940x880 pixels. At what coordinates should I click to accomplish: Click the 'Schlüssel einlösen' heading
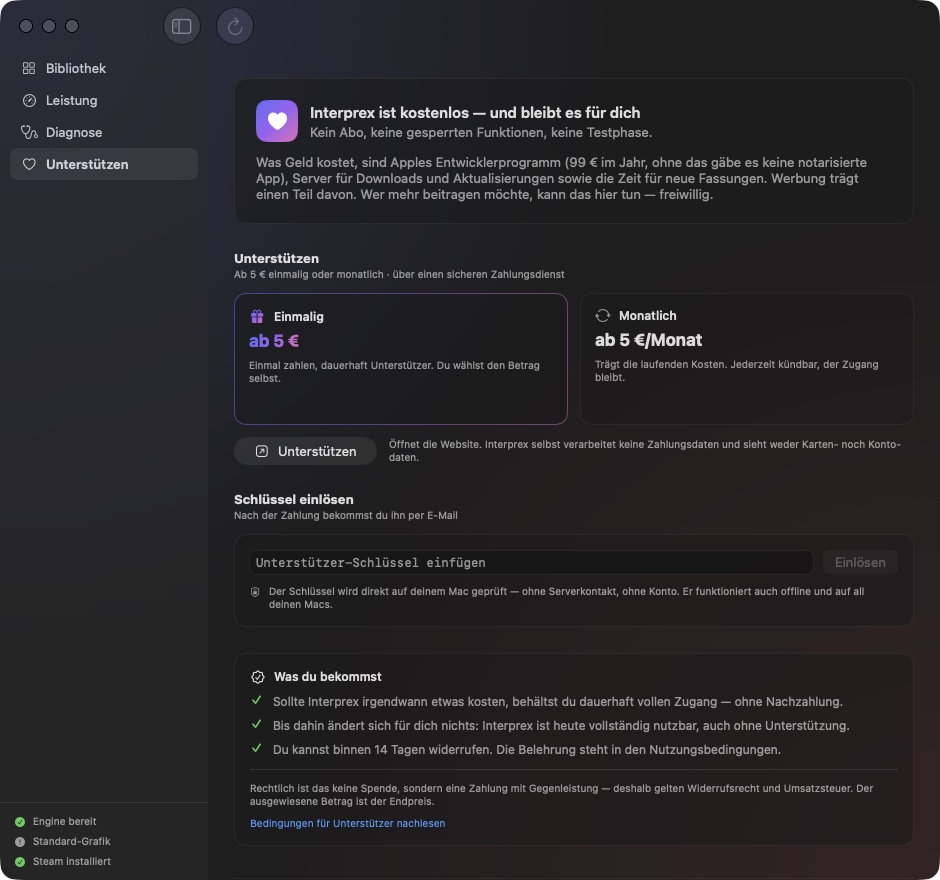tap(294, 499)
